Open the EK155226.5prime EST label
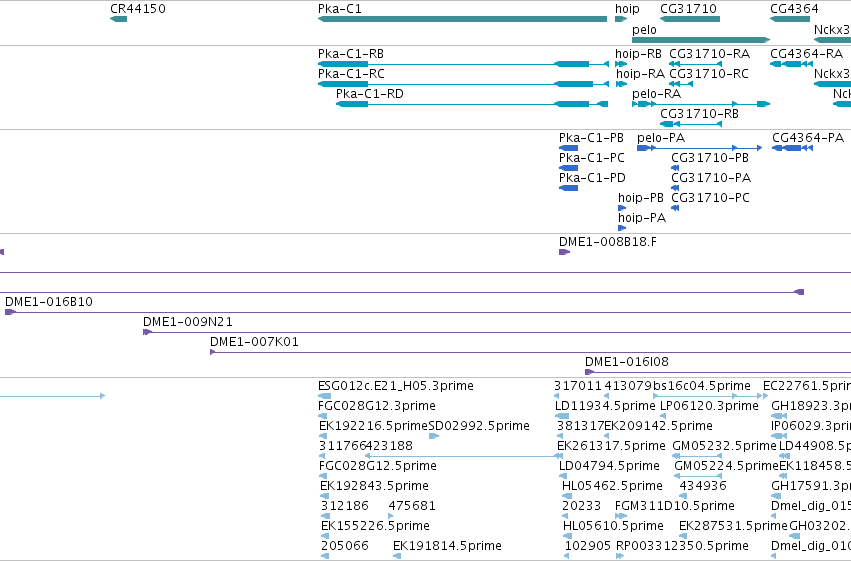The width and height of the screenshot is (851, 561). (x=375, y=527)
